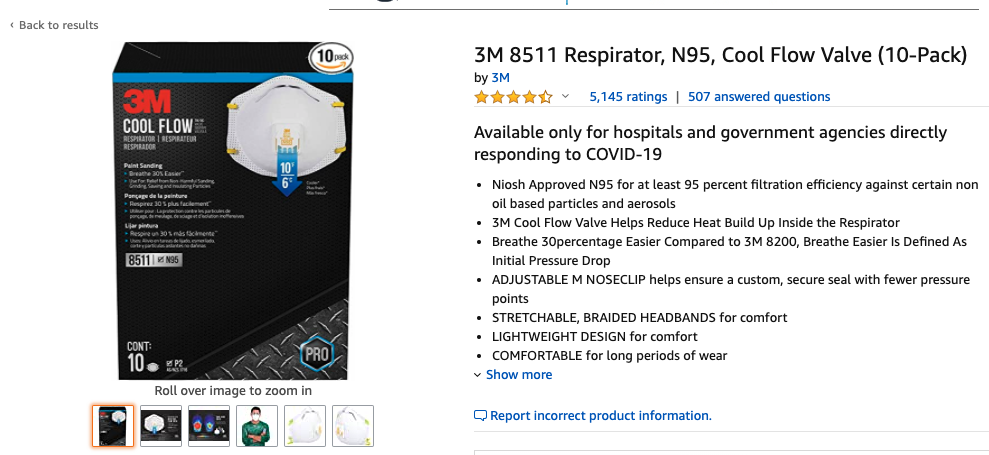The height and width of the screenshot is (455, 989).
Task: Select the first thumbnail showing the black box
Action: coord(112,426)
